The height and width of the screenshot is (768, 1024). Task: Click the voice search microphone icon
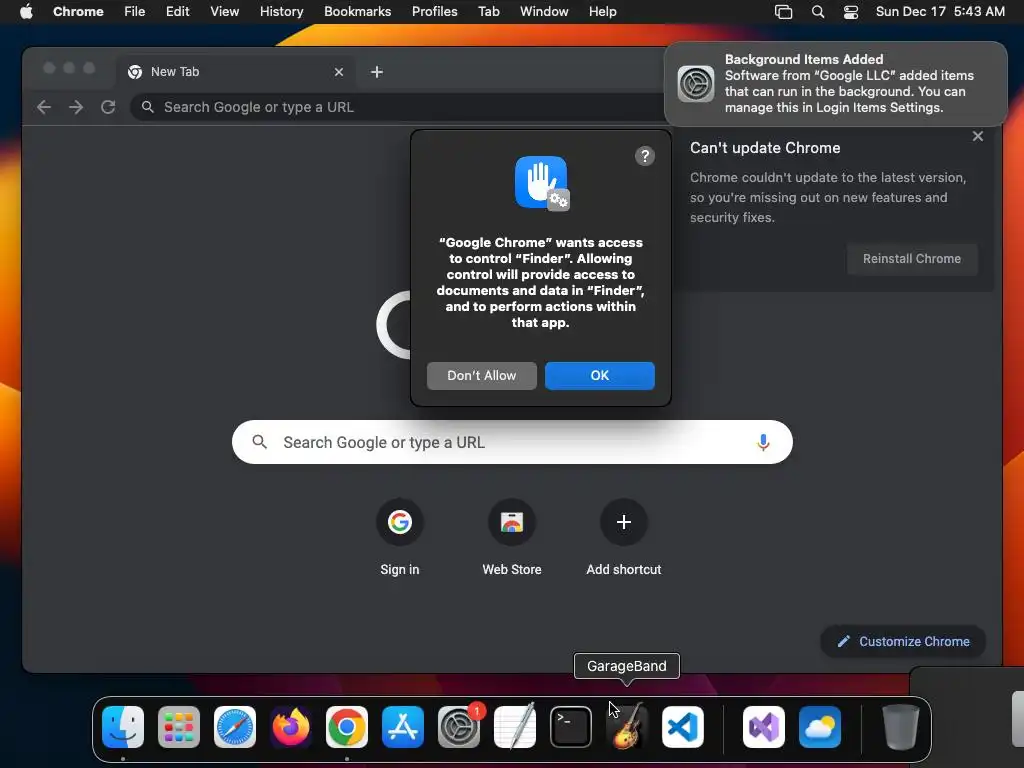(x=763, y=442)
